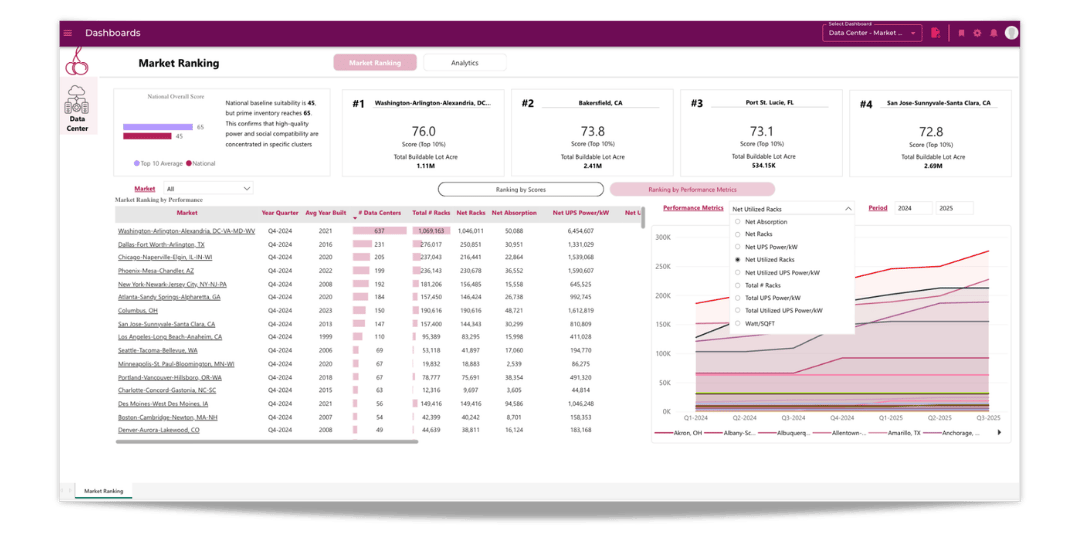Choose the Total UPS Power/kW radio option
This screenshot has height=540, width=1080.
tap(738, 298)
